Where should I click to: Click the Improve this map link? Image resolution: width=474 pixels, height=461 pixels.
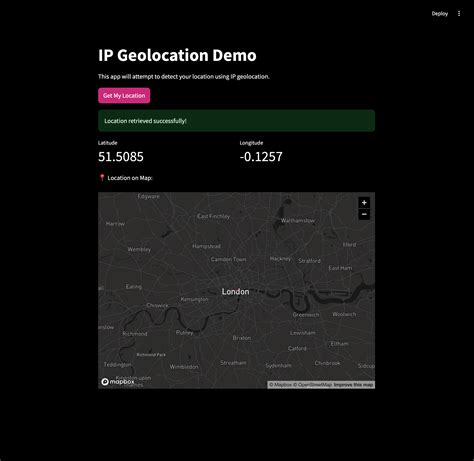tap(353, 385)
